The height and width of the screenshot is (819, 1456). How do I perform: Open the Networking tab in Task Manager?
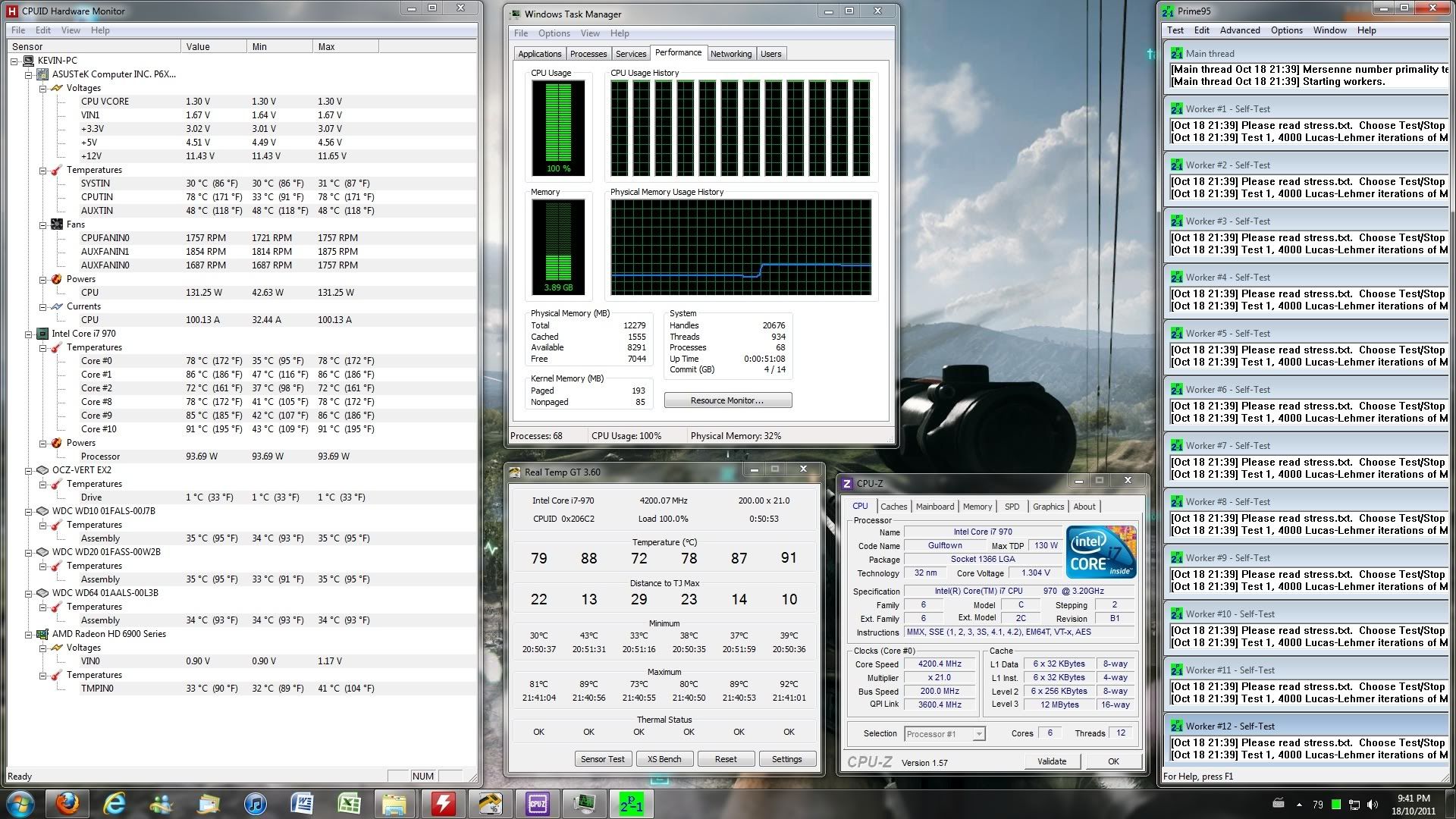[731, 54]
